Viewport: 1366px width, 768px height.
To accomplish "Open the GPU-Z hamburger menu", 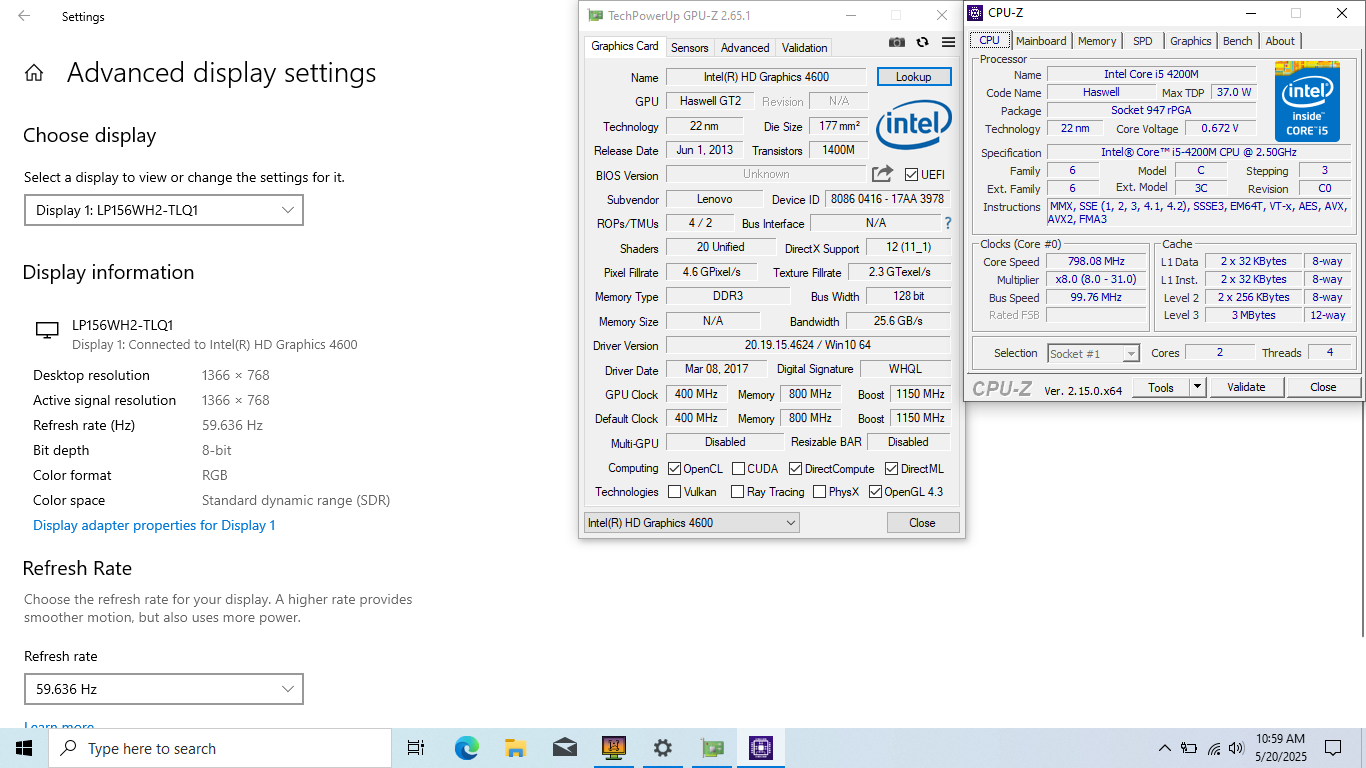I will click(x=948, y=42).
